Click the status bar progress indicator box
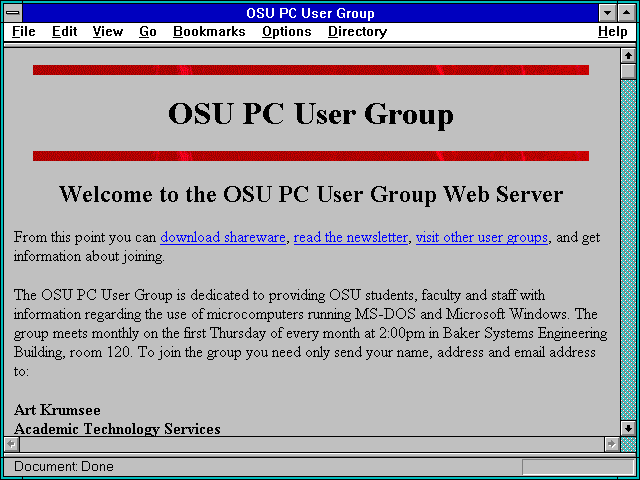Screen dimensions: 640x480 [x=578, y=467]
